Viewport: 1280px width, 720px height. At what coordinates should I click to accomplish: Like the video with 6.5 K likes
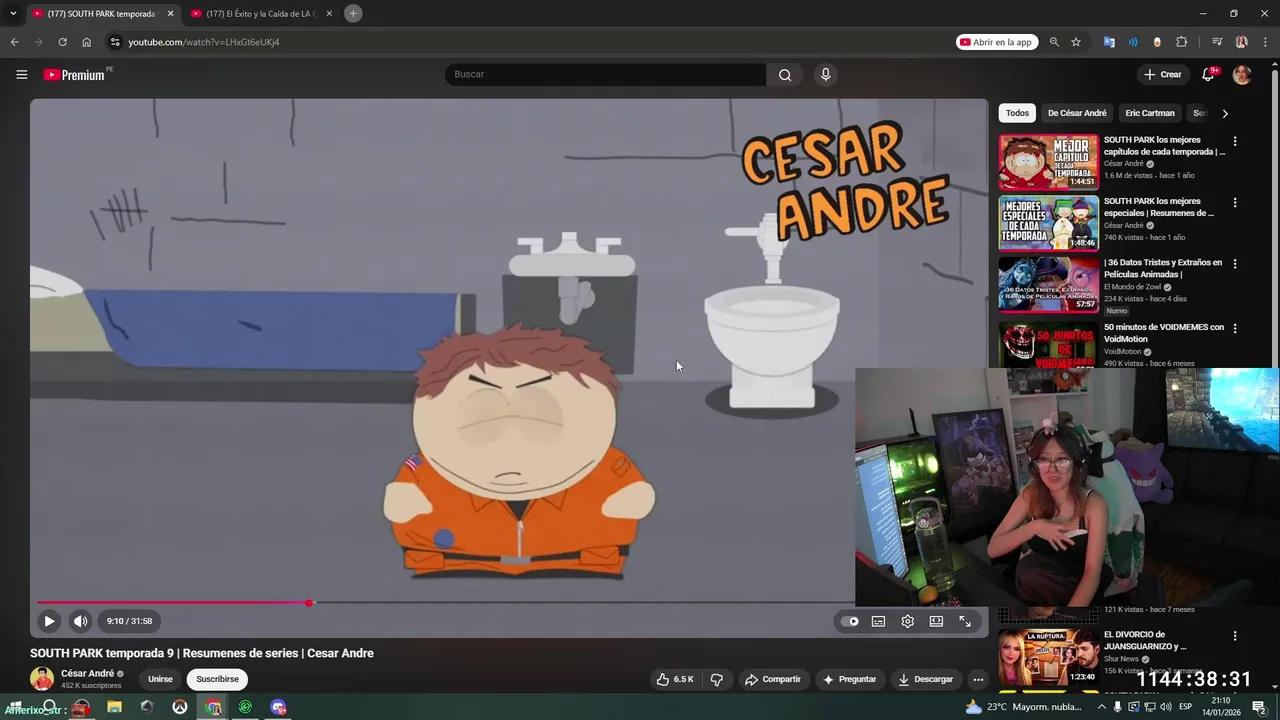pos(675,679)
